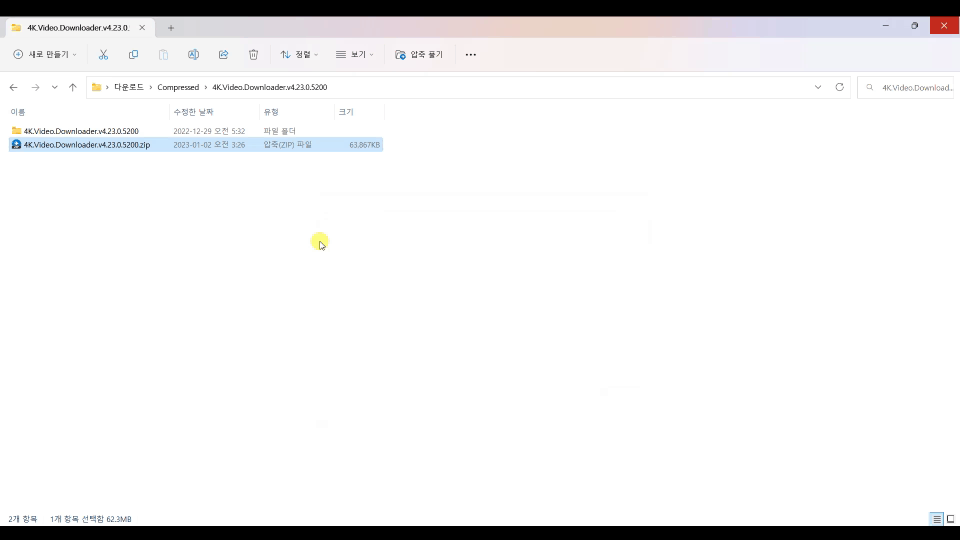The image size is (960, 540).
Task: Open the three-dot more options menu
Action: [470, 54]
